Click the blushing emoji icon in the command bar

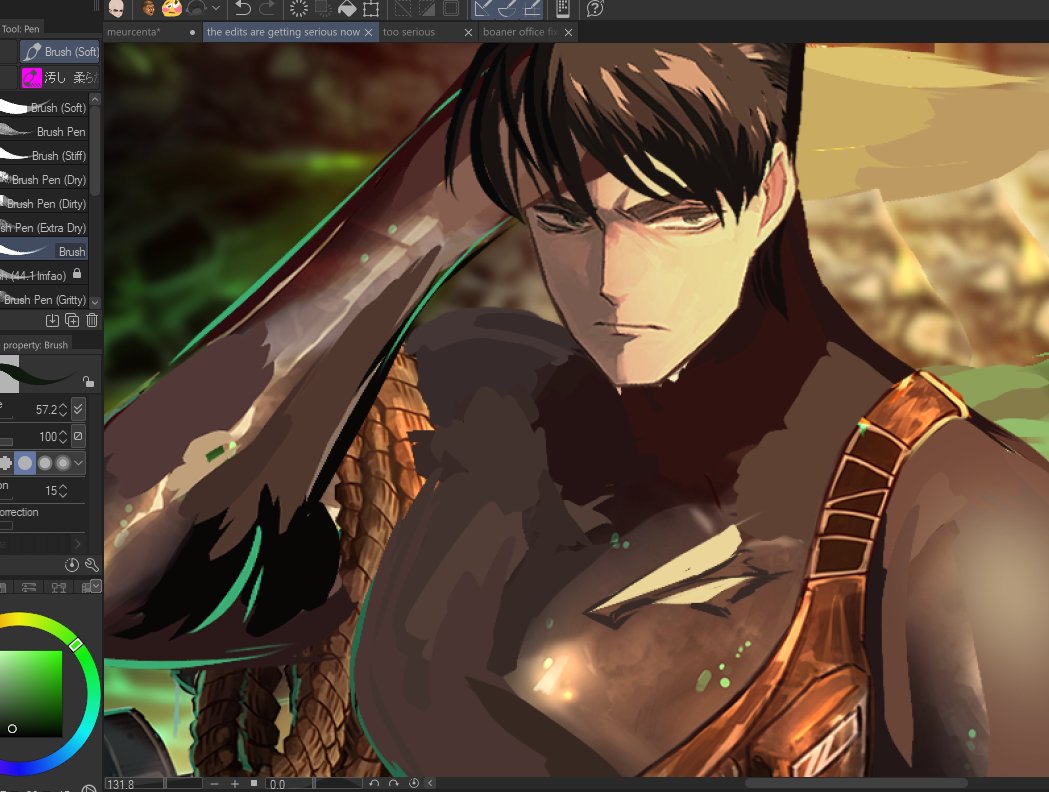coord(172,8)
